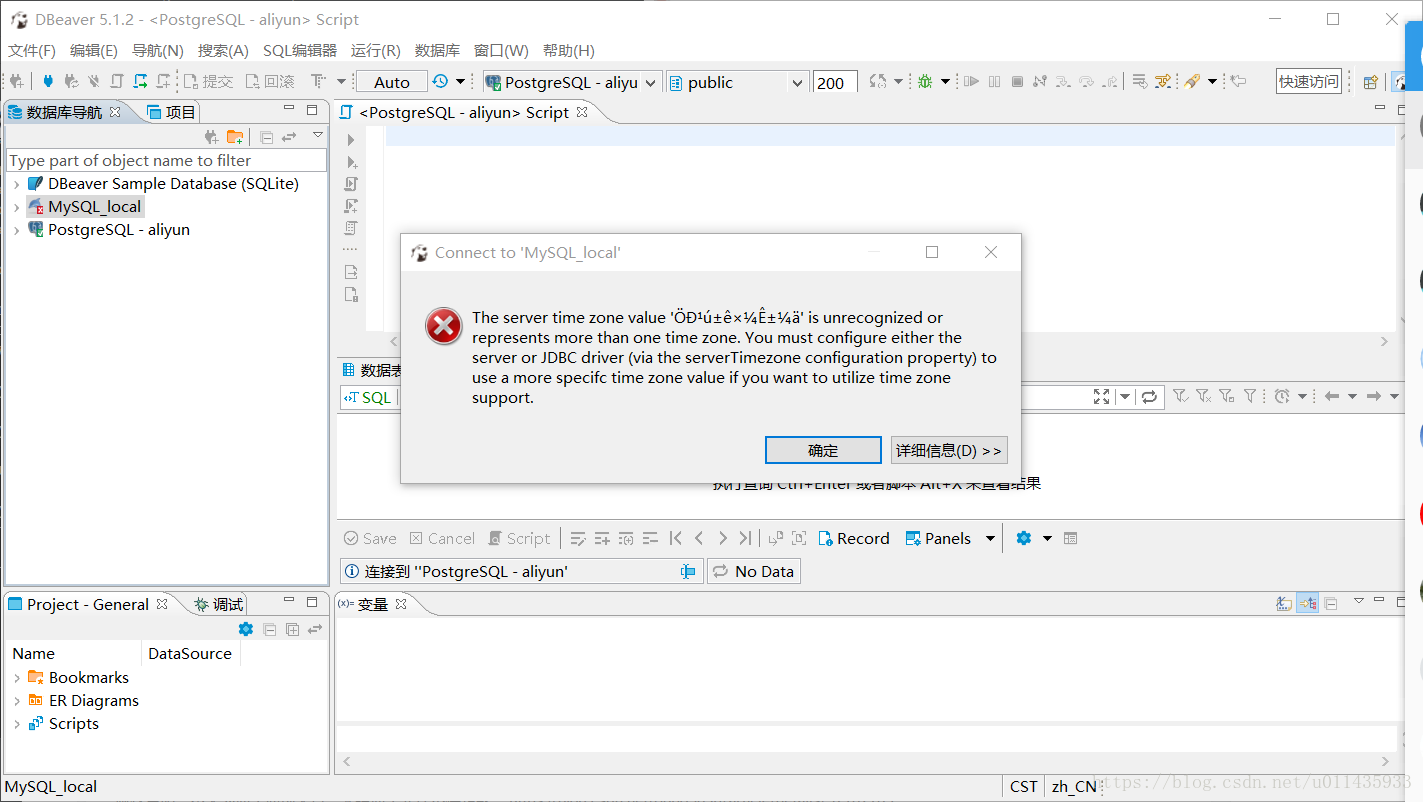Click the 回滚 rollback toolbar button

(x=270, y=82)
